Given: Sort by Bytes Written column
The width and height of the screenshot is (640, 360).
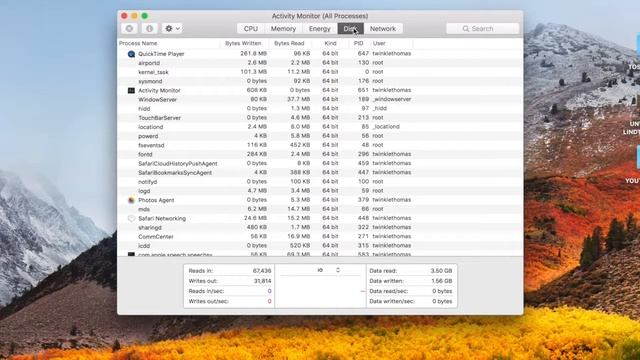Looking at the screenshot, I should (244, 43).
